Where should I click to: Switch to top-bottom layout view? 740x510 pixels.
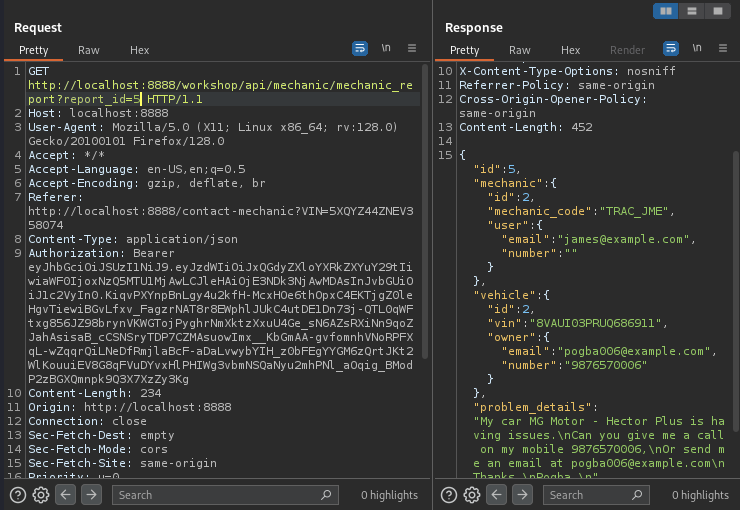[692, 11]
